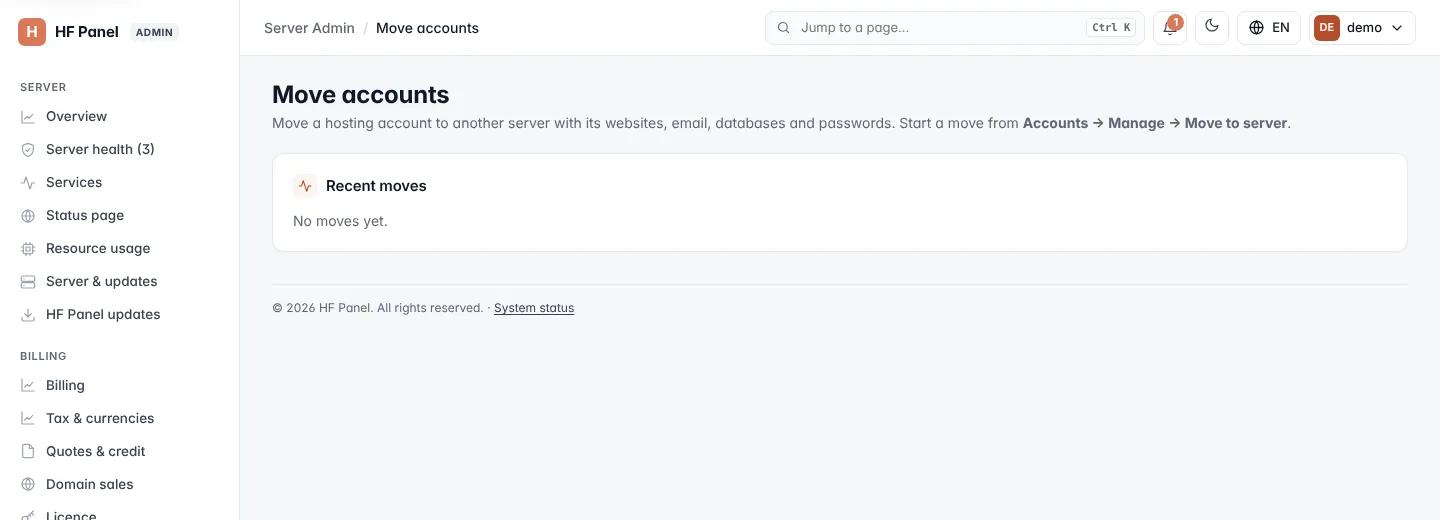Open the EN language selector

coord(1269,28)
